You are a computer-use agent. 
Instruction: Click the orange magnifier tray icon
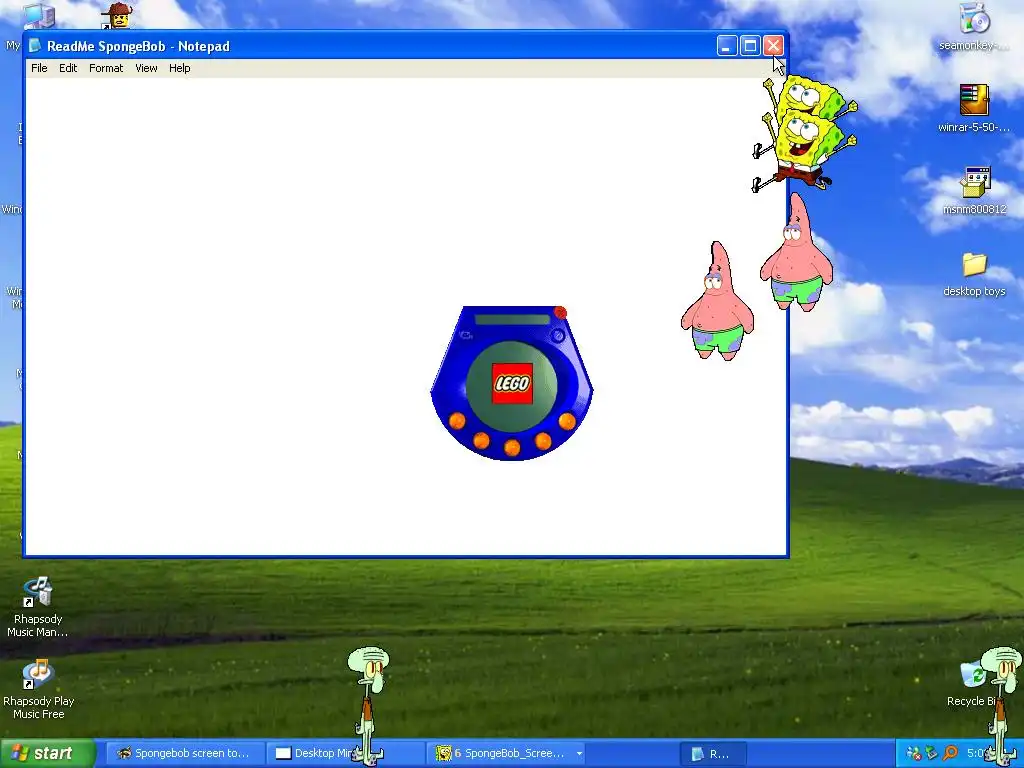950,754
